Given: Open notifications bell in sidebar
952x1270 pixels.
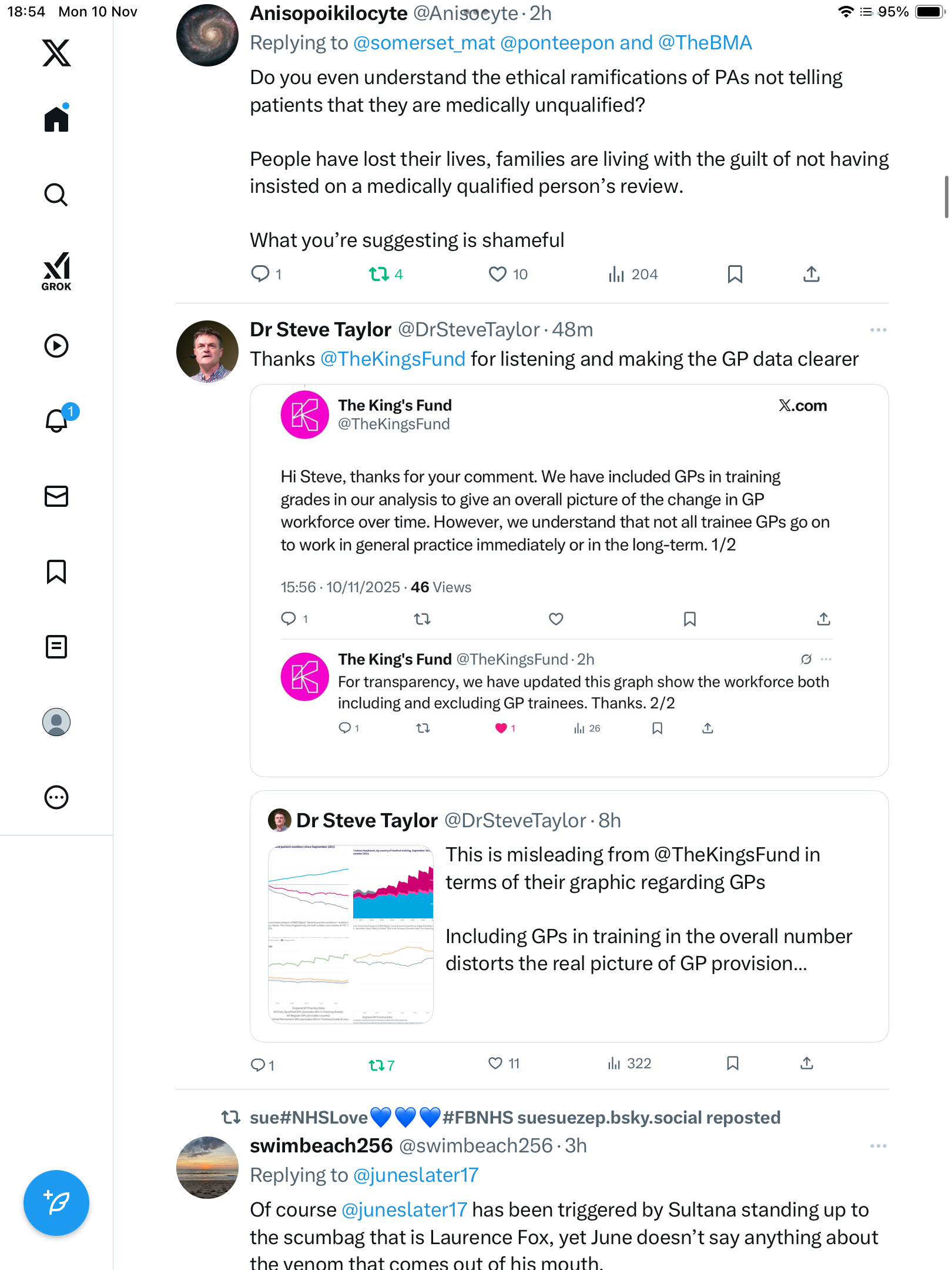Looking at the screenshot, I should click(57, 420).
